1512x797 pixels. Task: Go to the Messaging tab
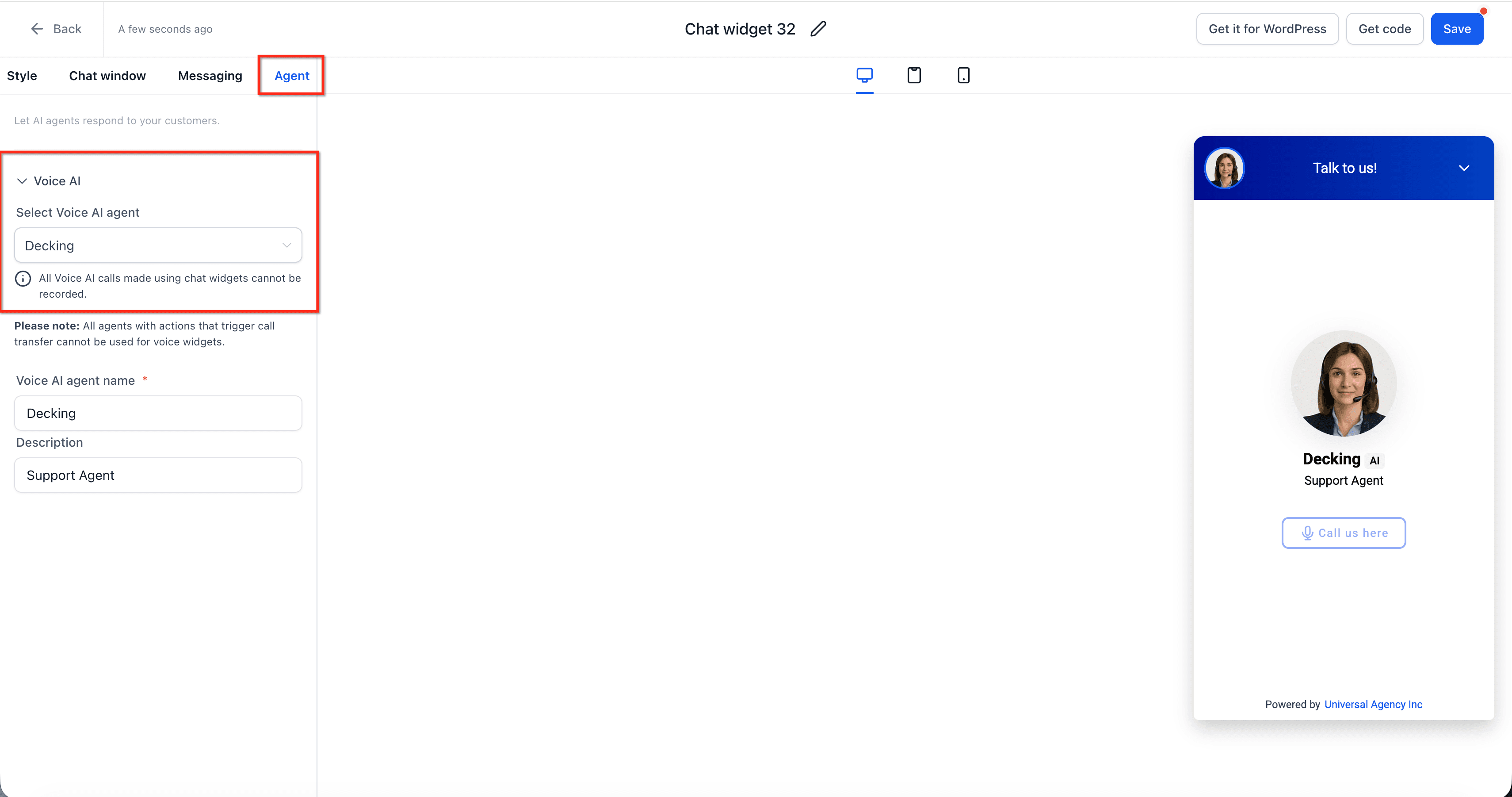coord(210,76)
